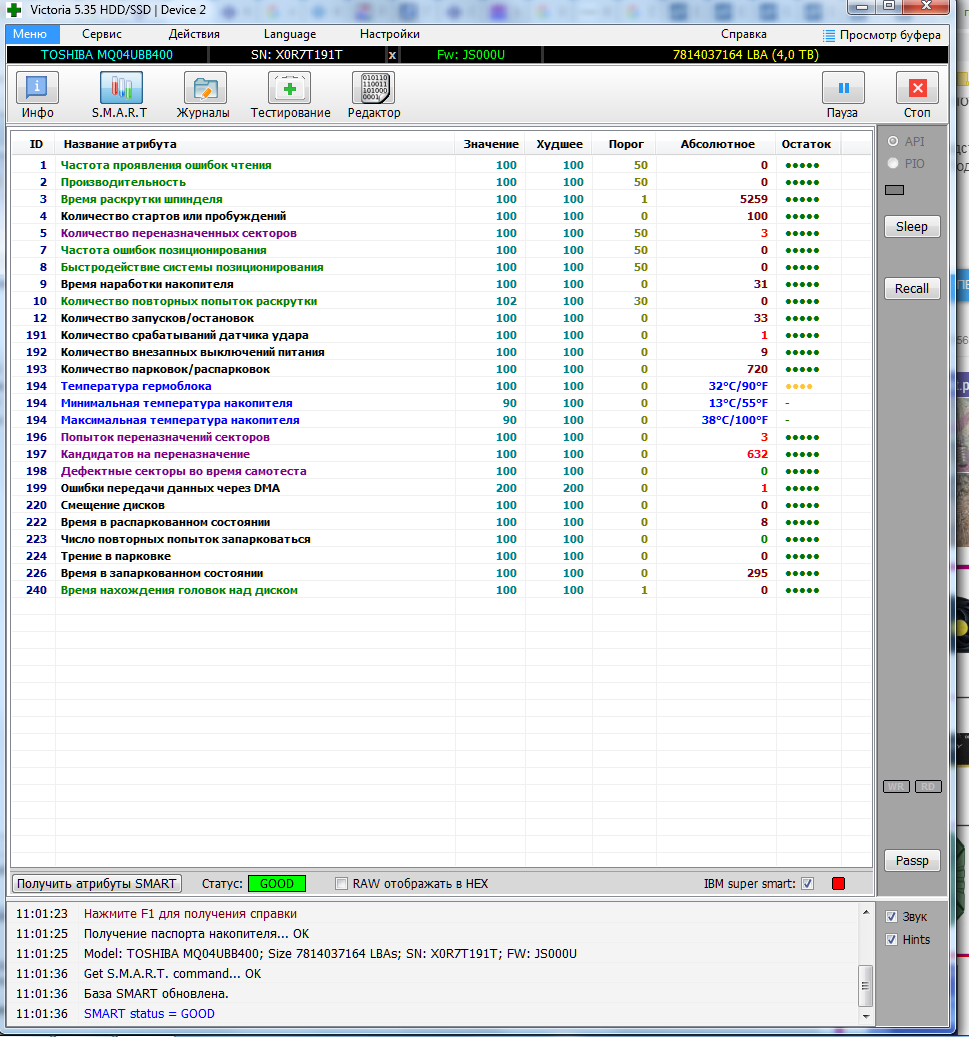Sort by Абсолютное column header
The width and height of the screenshot is (969, 1037).
(717, 144)
